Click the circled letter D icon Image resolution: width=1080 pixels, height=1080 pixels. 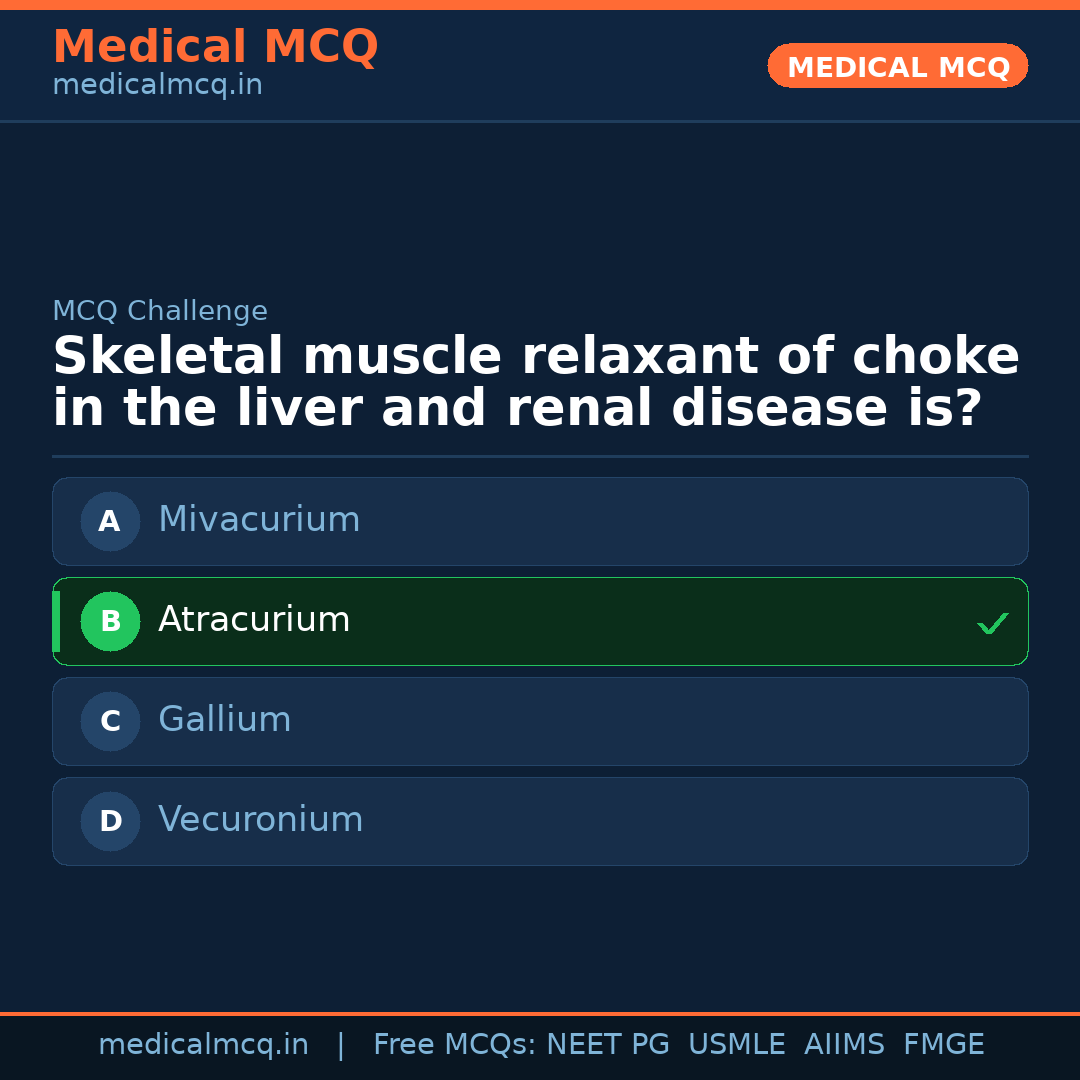tap(110, 821)
